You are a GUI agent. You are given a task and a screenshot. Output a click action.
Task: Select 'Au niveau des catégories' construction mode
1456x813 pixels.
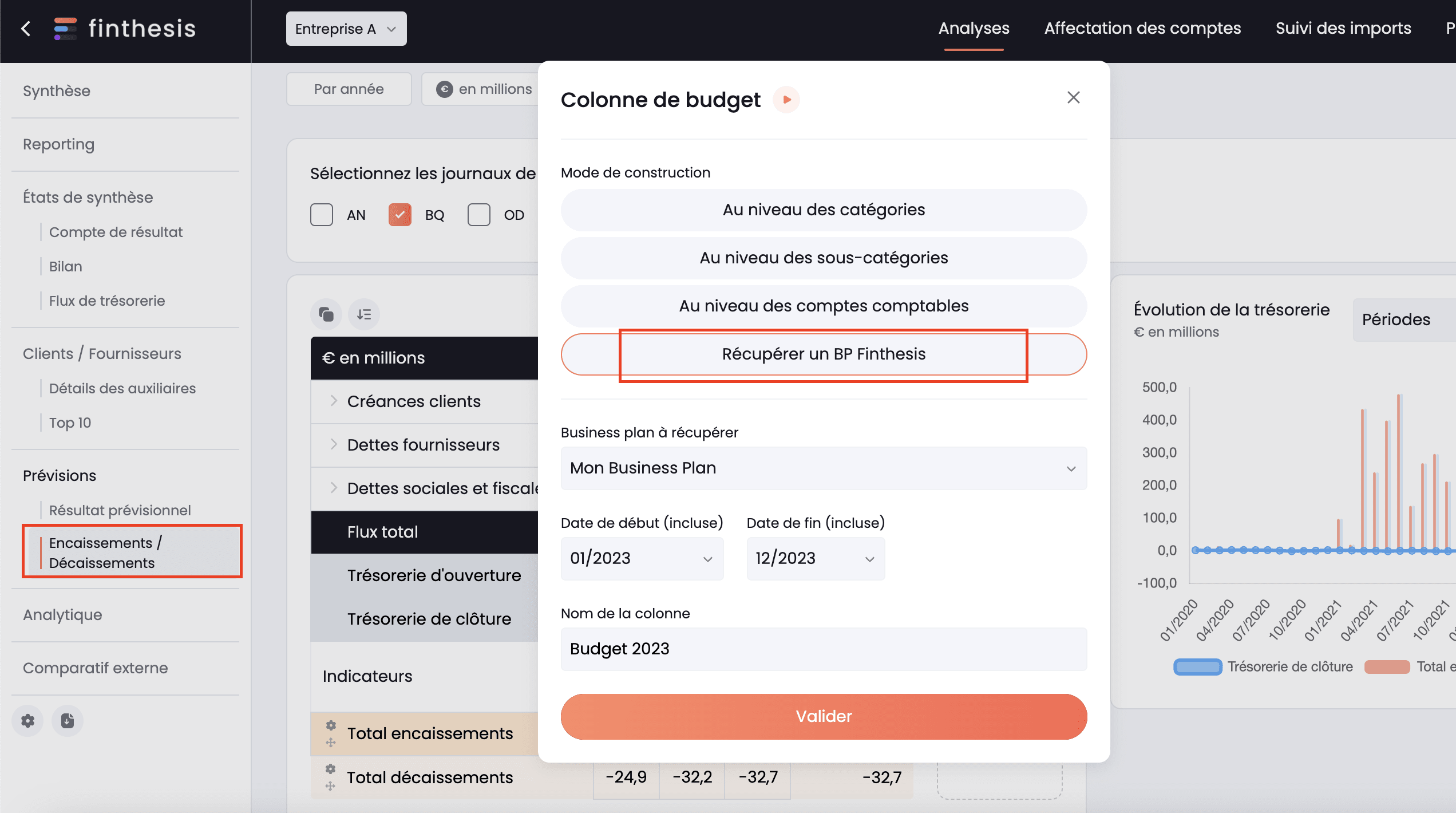[x=823, y=210]
